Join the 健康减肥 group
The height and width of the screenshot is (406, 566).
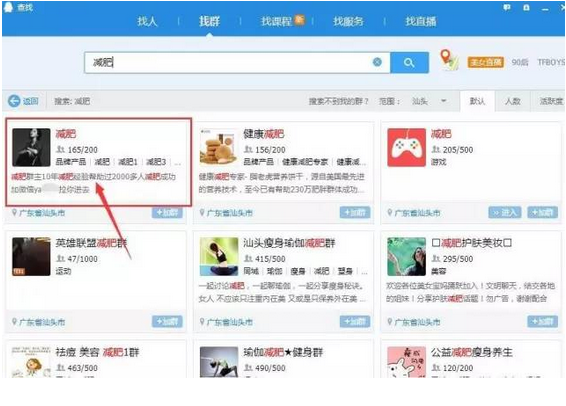coord(355,213)
